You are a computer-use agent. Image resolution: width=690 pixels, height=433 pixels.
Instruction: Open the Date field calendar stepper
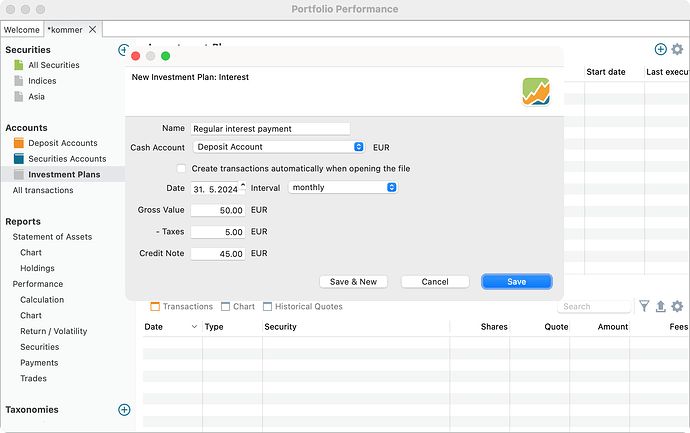243,185
